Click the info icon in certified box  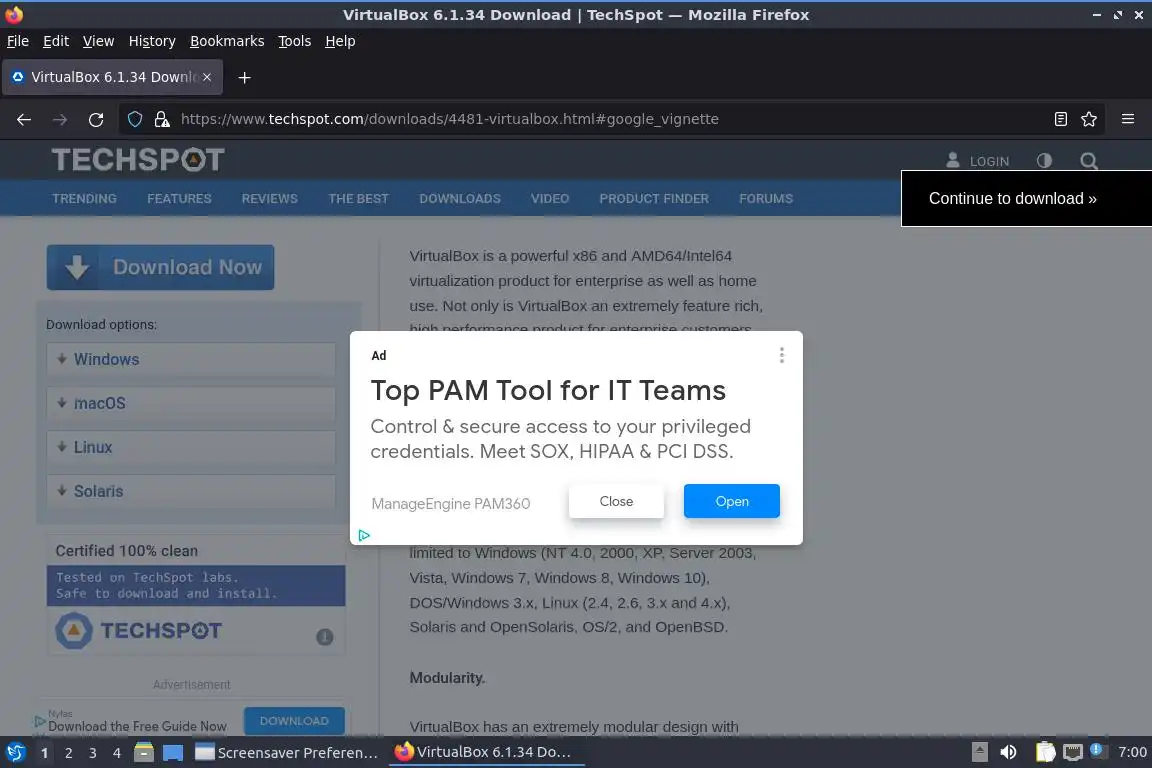[325, 636]
